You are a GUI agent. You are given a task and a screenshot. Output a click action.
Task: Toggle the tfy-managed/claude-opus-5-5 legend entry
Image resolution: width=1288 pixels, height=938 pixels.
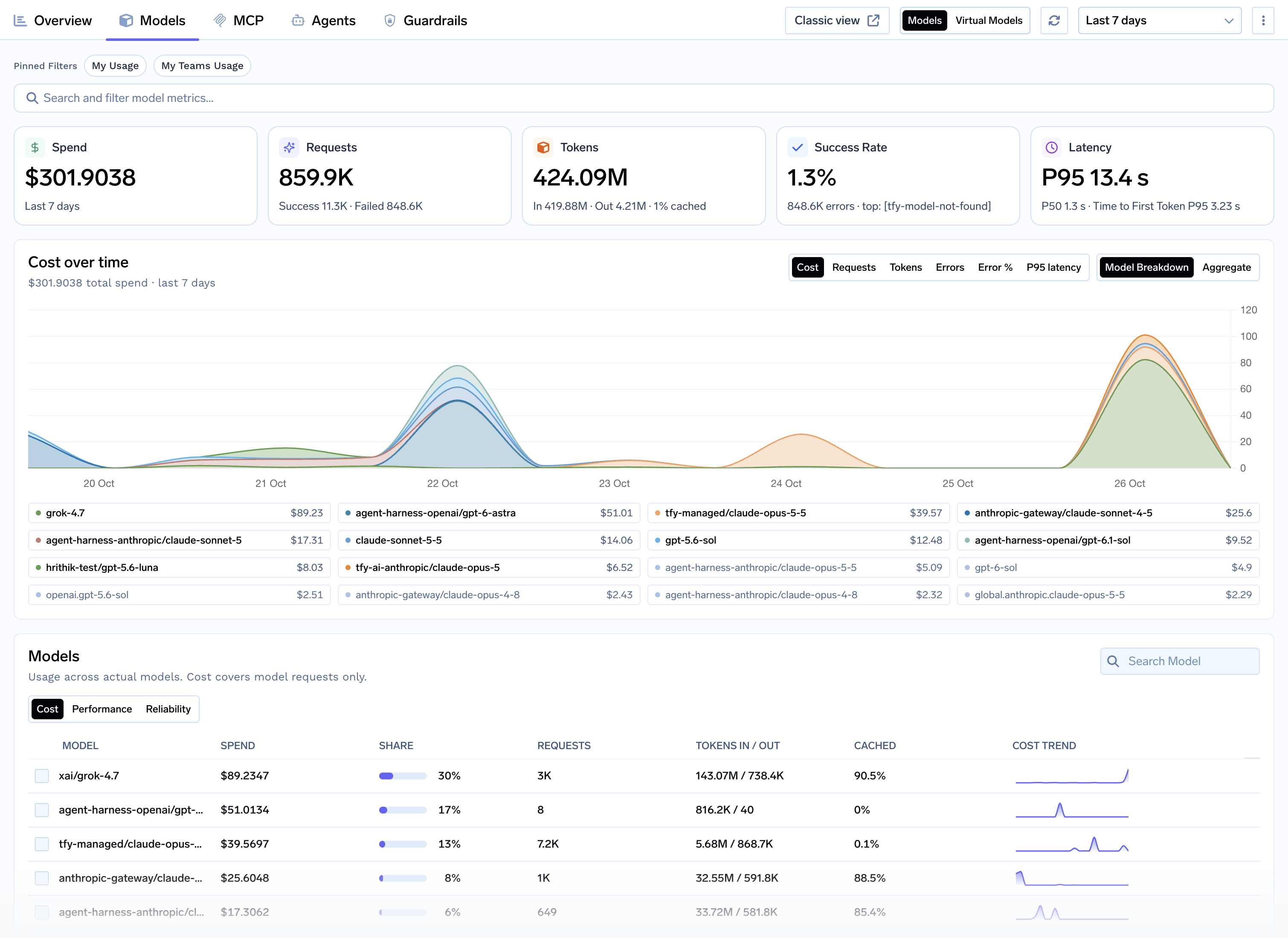[798, 513]
